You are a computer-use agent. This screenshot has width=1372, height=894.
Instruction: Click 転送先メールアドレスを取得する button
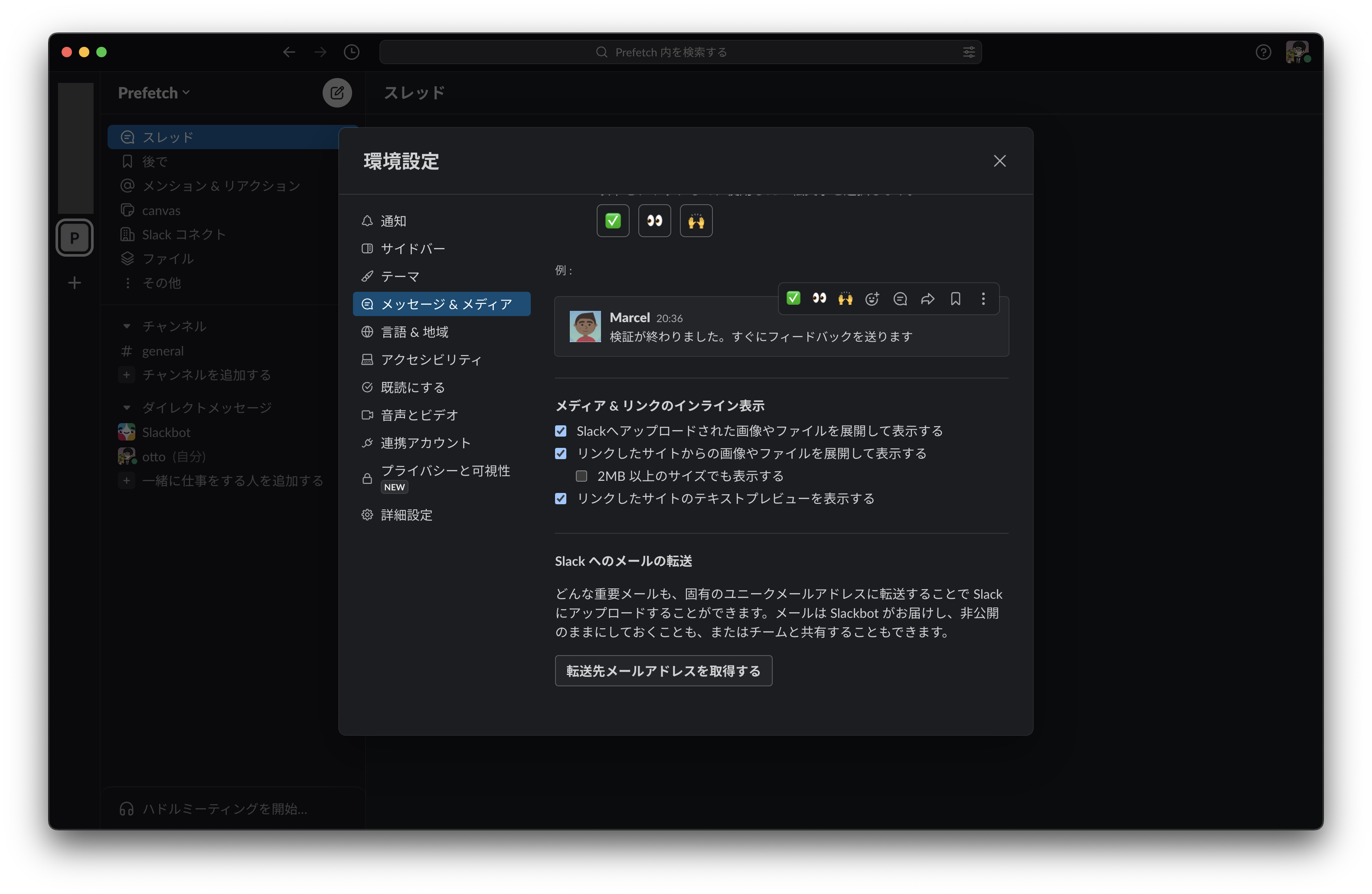(x=663, y=671)
